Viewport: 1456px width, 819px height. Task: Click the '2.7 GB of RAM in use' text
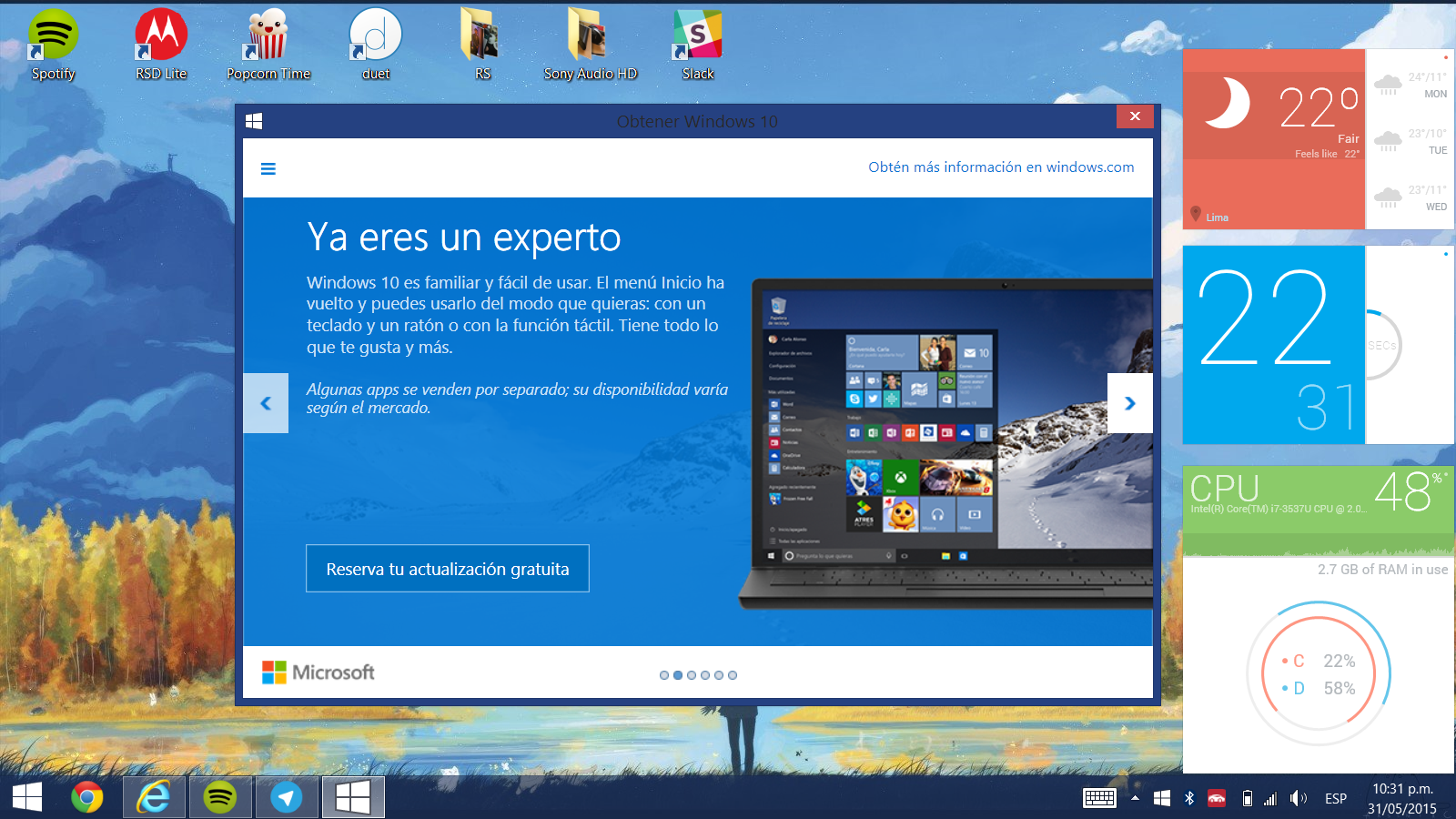coord(1382,570)
